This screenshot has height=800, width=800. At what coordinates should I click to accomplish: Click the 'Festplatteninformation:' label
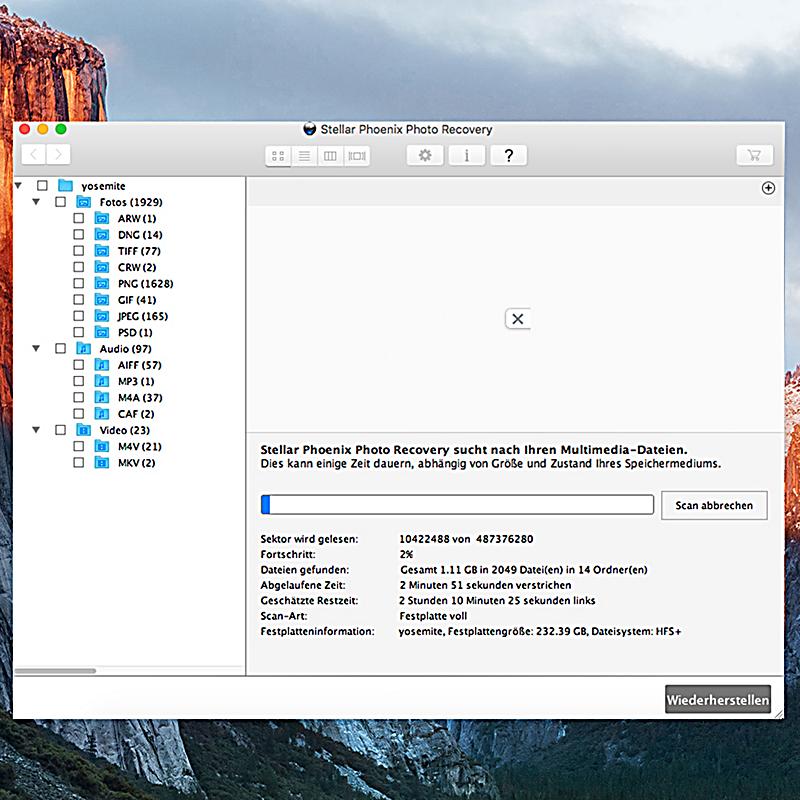pyautogui.click(x=317, y=631)
